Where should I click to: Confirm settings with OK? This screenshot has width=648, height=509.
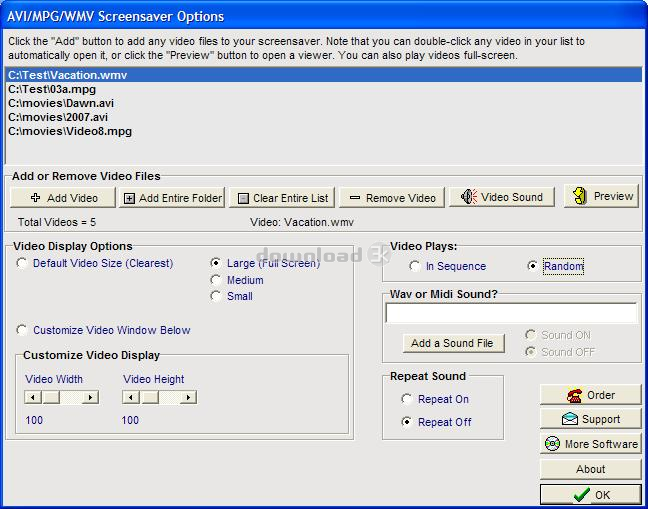(x=590, y=494)
